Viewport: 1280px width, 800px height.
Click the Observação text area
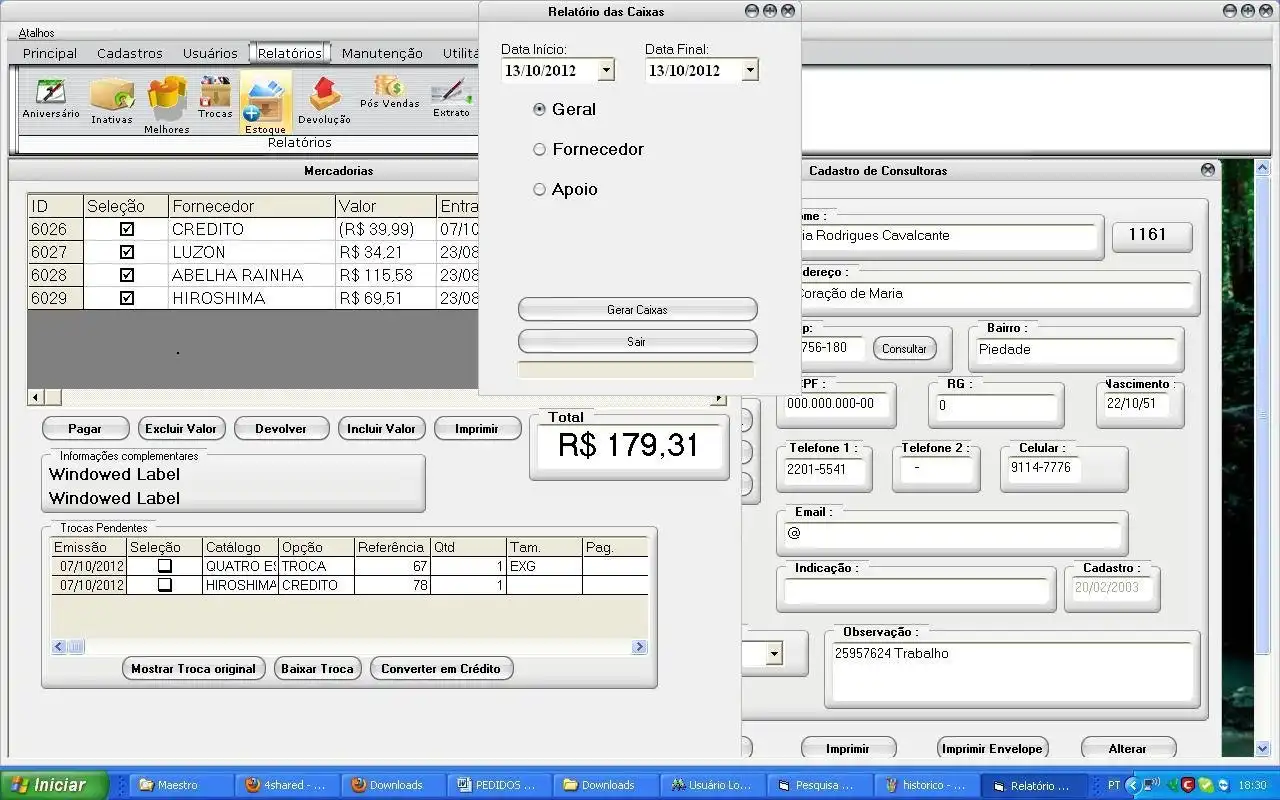click(1013, 671)
